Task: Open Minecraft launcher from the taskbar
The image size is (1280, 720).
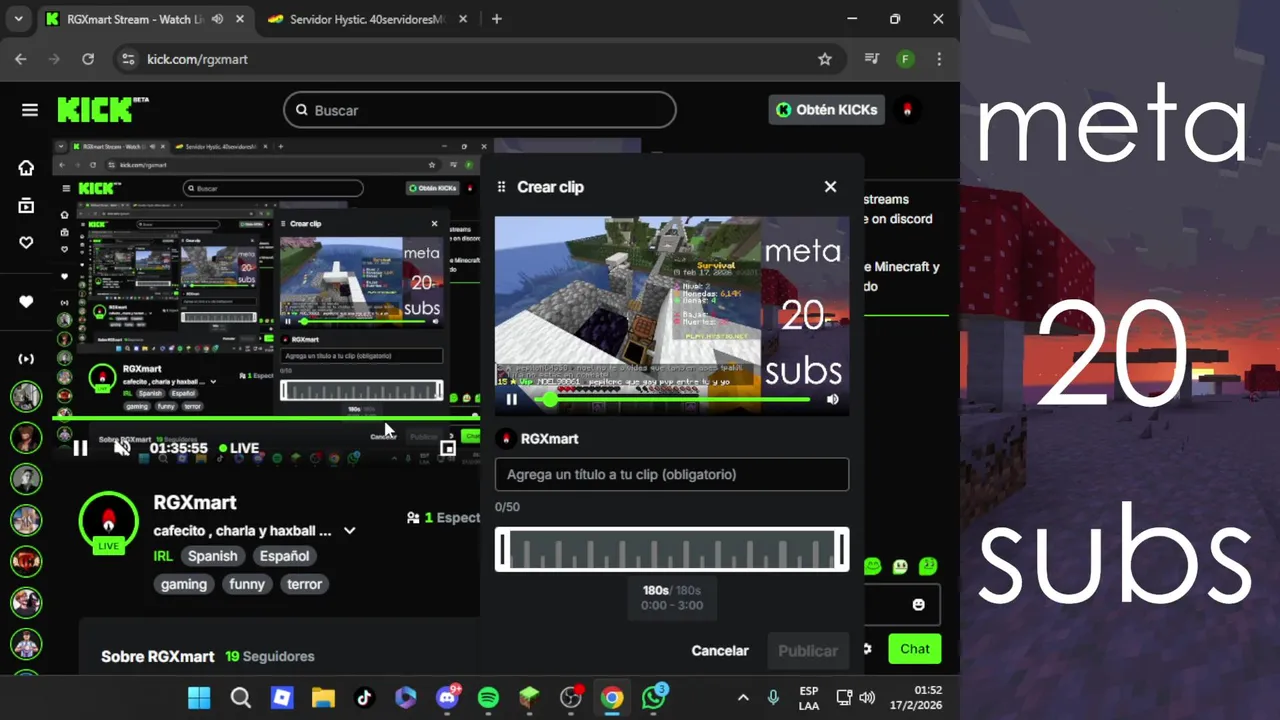Action: [529, 698]
